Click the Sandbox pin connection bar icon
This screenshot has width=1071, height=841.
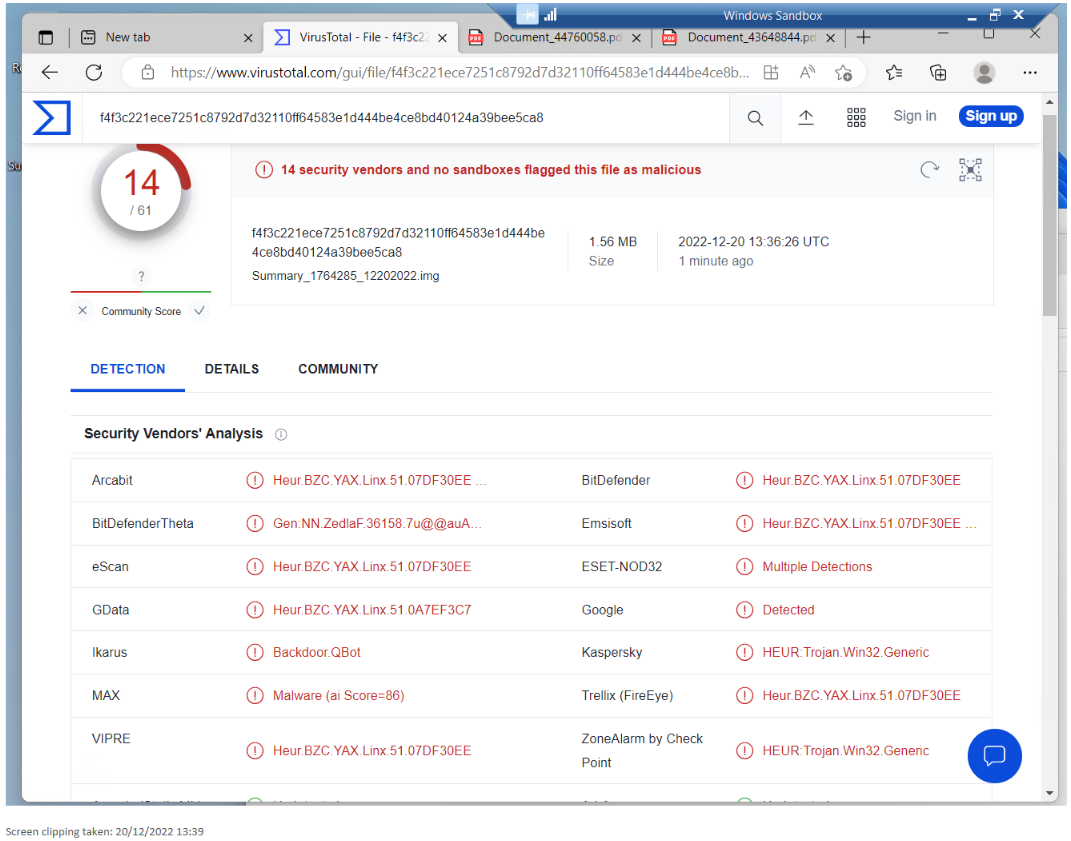pyautogui.click(x=528, y=14)
